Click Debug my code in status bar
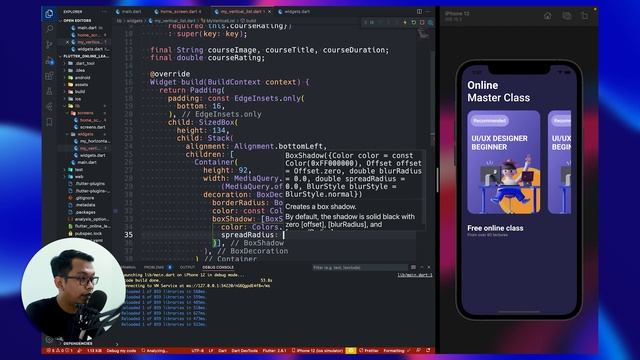Screen dimensions: 640x360 pos(121,351)
